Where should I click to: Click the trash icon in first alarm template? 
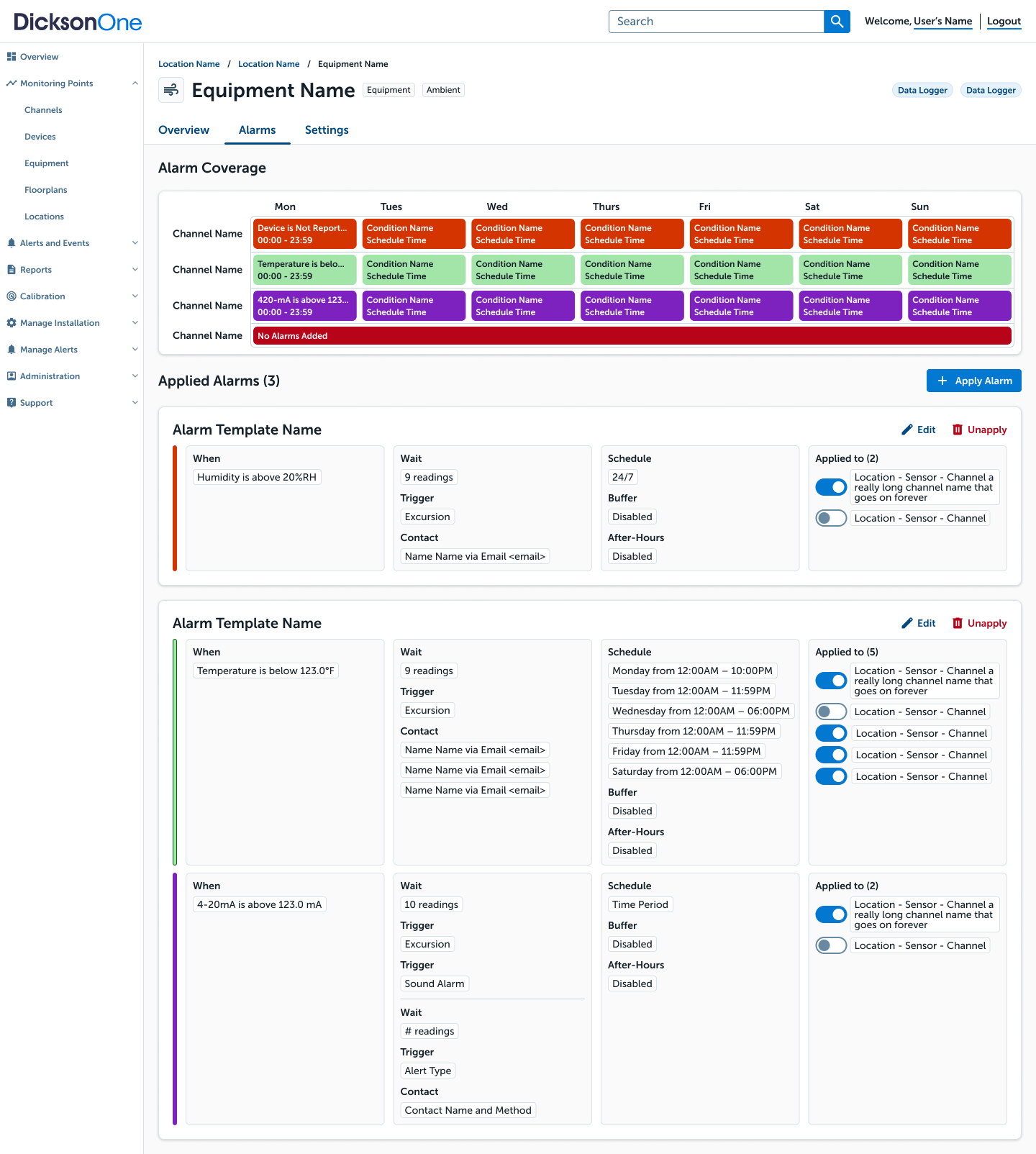pyautogui.click(x=958, y=430)
